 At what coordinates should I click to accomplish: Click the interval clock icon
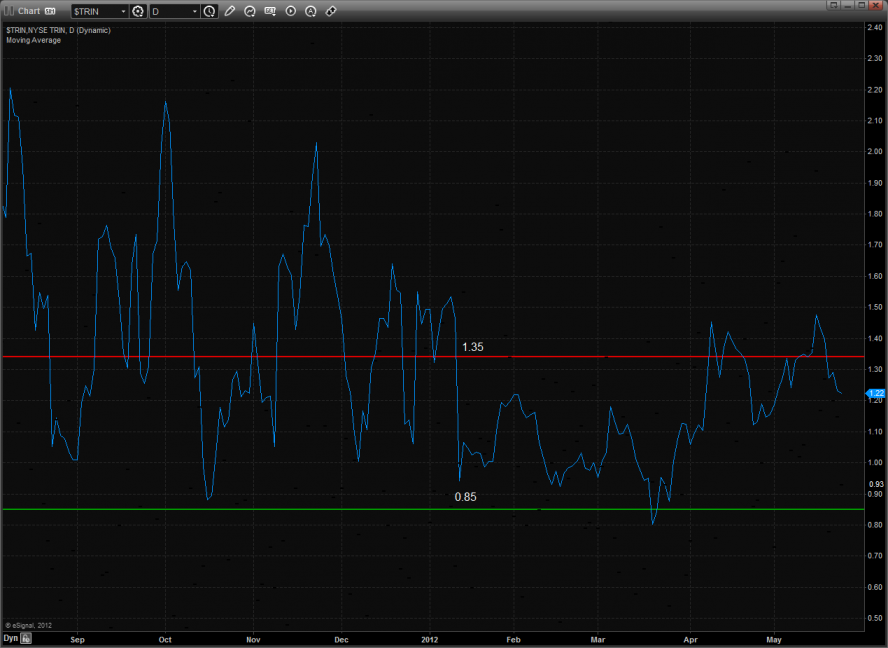tap(209, 11)
